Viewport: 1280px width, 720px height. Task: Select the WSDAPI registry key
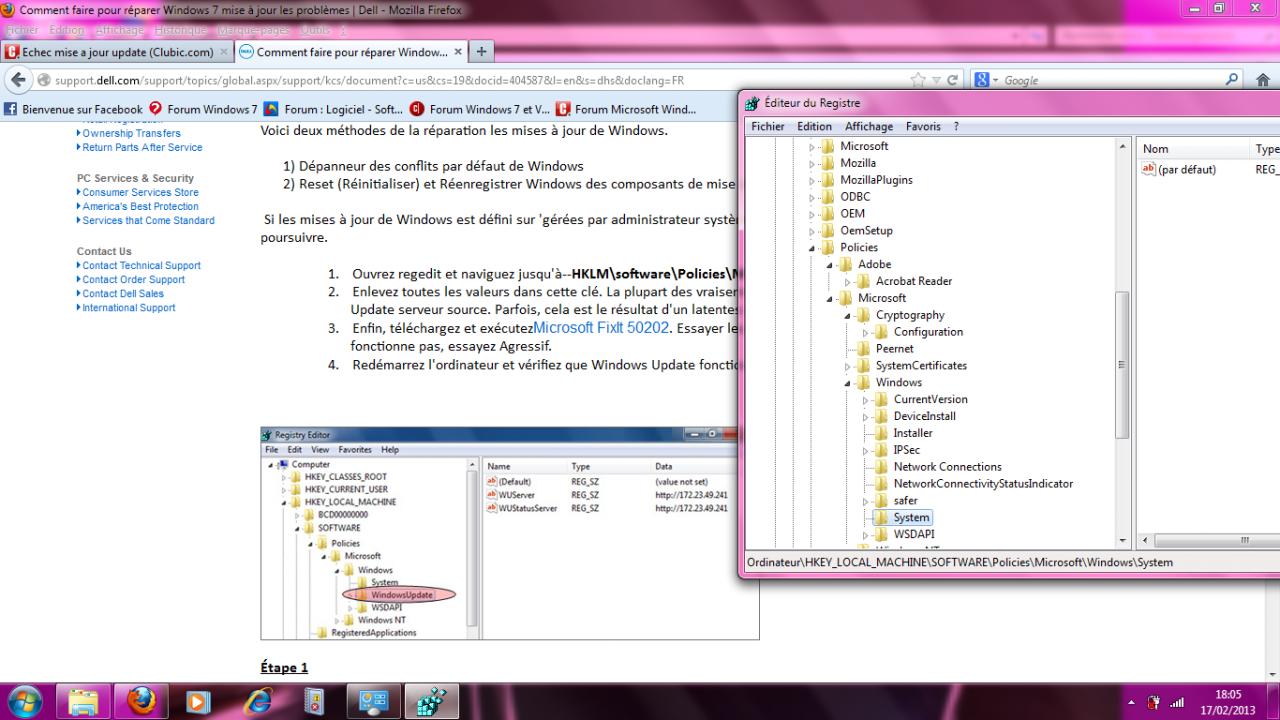click(914, 535)
